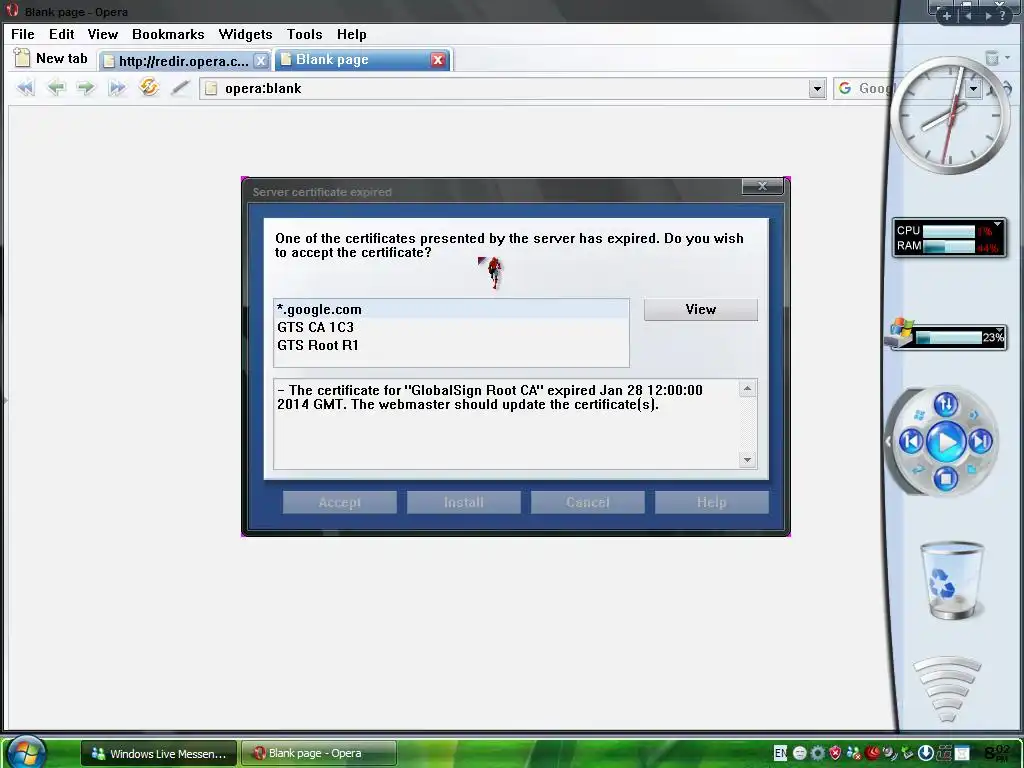The height and width of the screenshot is (768, 1024).
Task: Expand the closed tabs trash dropdown arrow
Action: [x=1008, y=57]
